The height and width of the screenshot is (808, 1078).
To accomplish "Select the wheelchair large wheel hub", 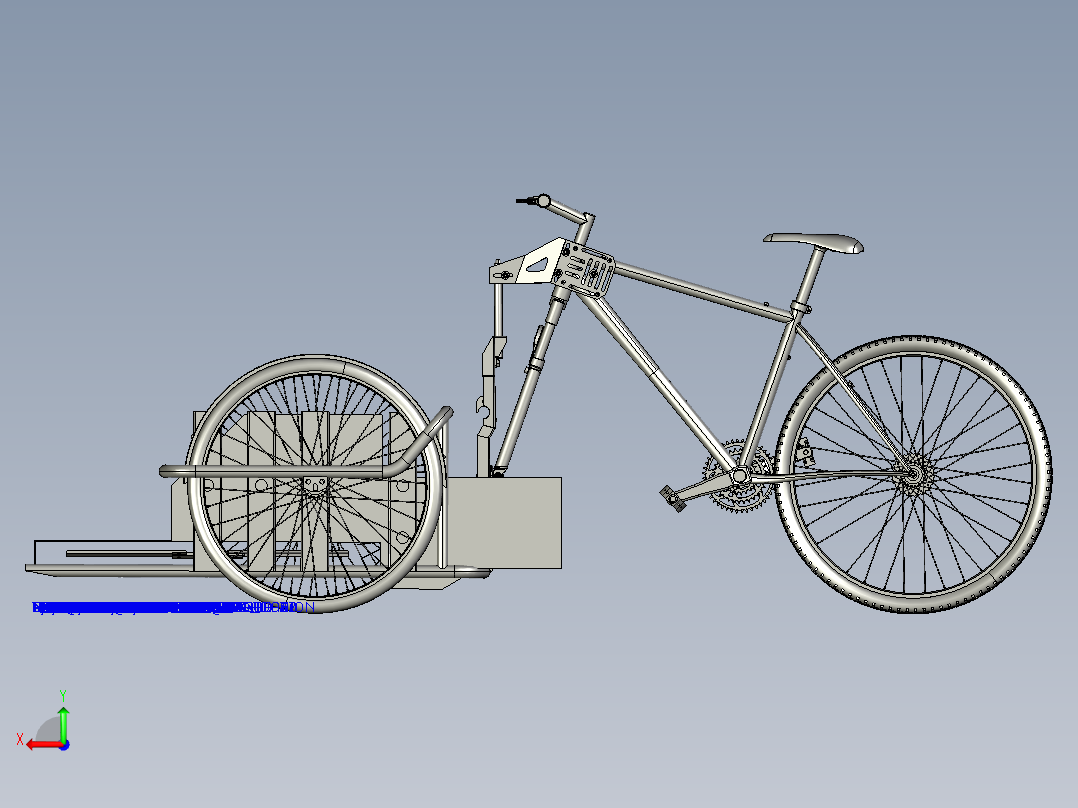I will point(314,485).
